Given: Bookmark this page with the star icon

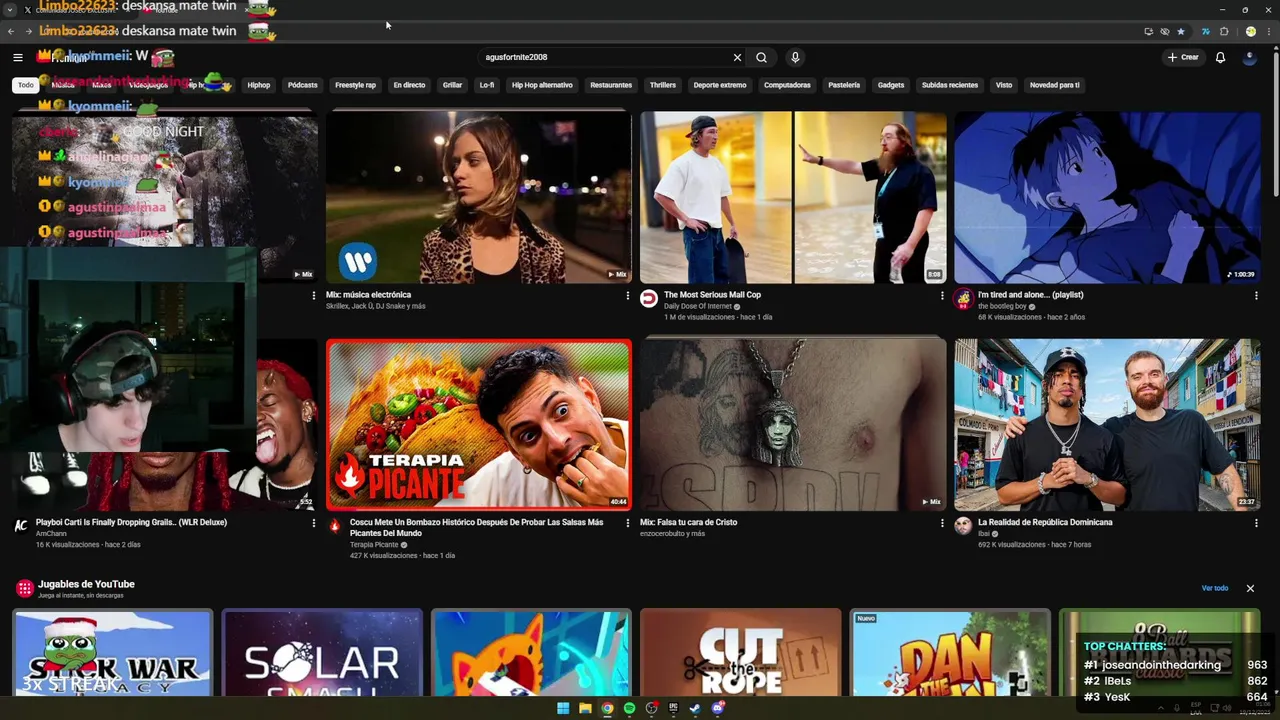Looking at the screenshot, I should [1181, 31].
